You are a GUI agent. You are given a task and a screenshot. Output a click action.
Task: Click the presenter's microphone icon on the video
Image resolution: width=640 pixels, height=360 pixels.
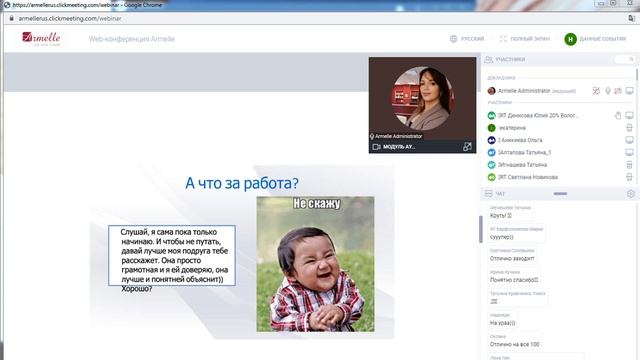click(x=372, y=136)
